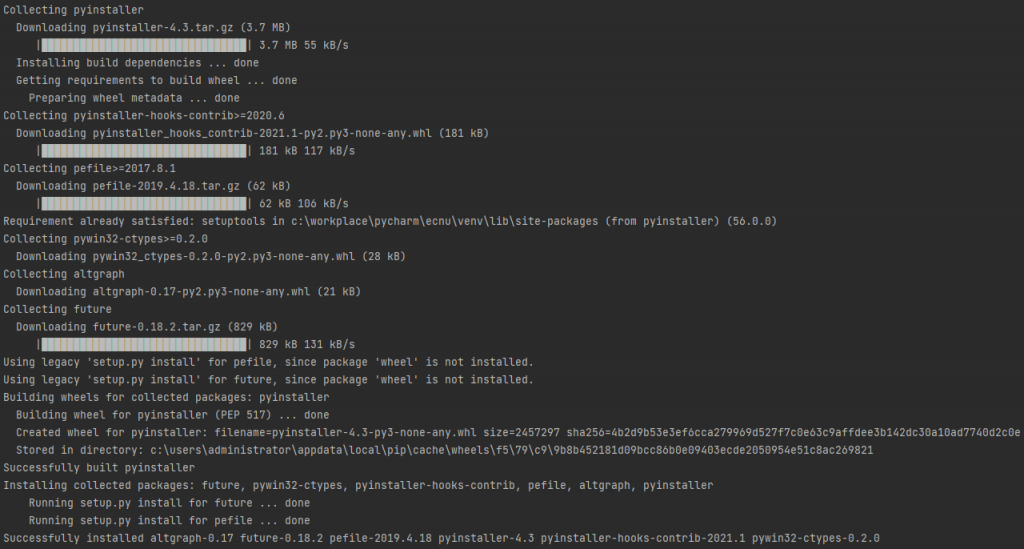1024x549 pixels.
Task: Click the pip cache wheels directory path
Action: pos(511,450)
